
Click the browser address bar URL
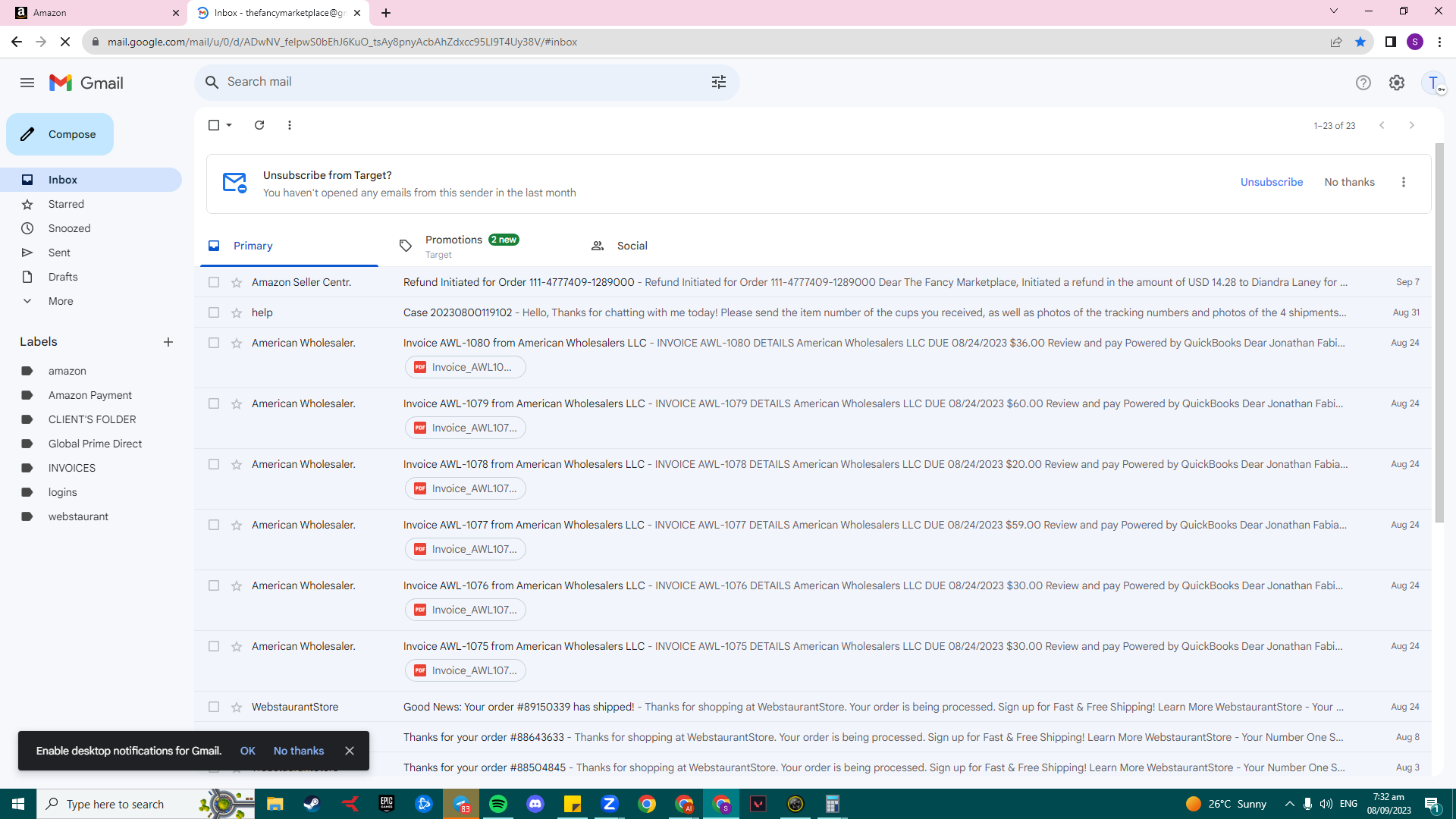click(342, 42)
